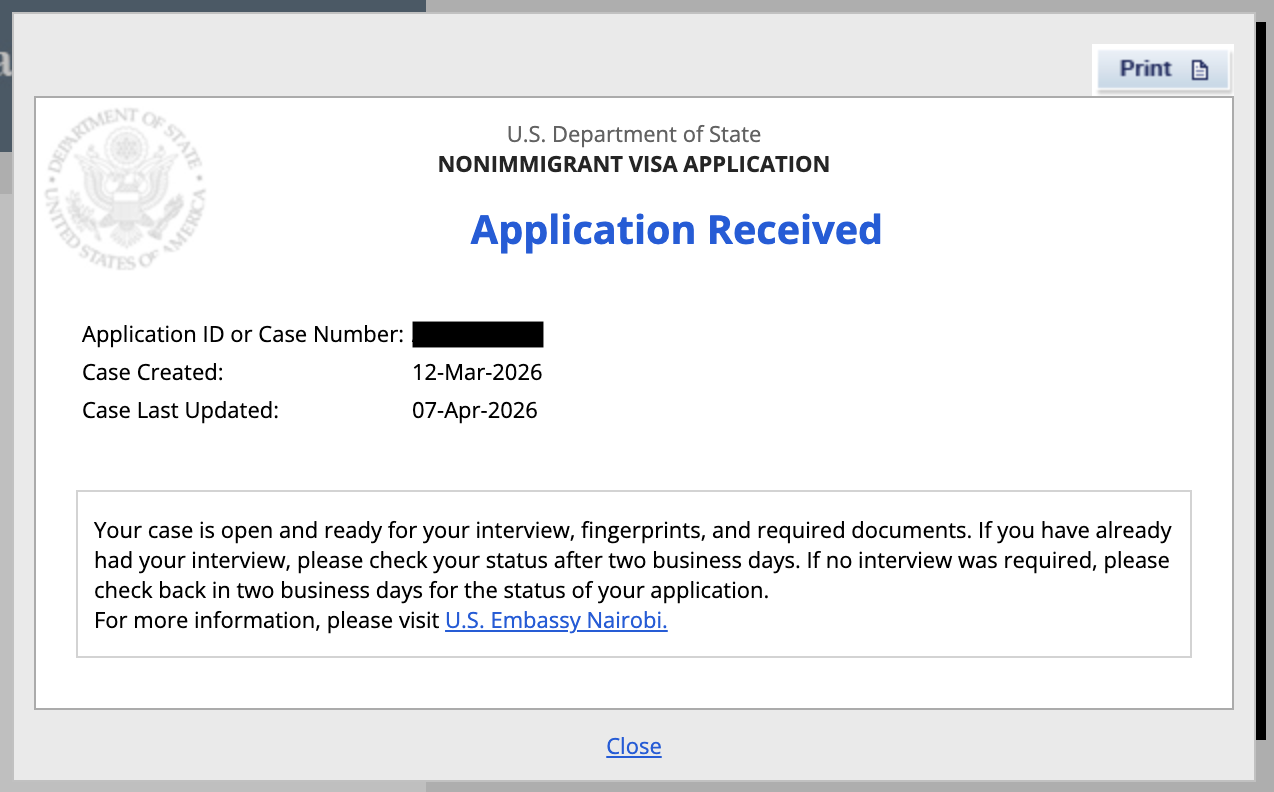1274x792 pixels.
Task: Close the application status dialog
Action: click(633, 746)
